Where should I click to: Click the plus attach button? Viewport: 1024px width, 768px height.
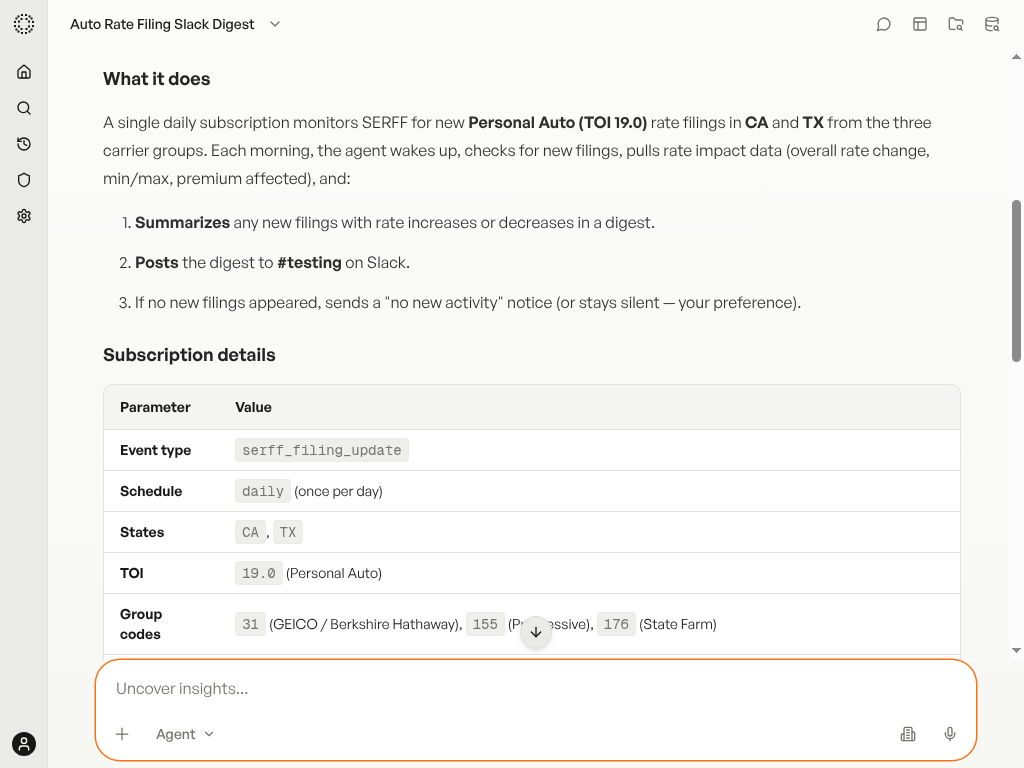pos(122,734)
